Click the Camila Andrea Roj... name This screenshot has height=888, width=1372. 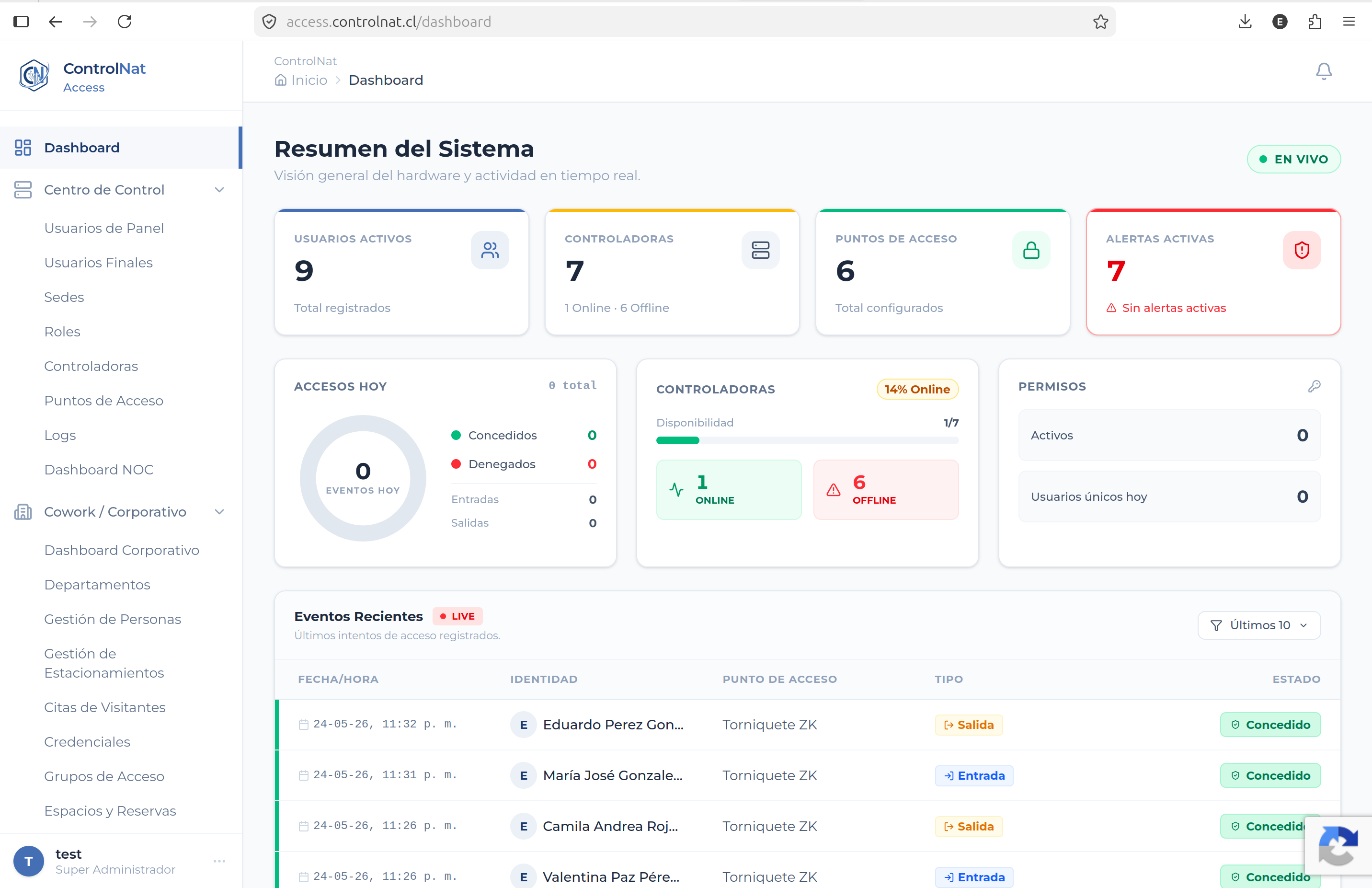tap(610, 826)
